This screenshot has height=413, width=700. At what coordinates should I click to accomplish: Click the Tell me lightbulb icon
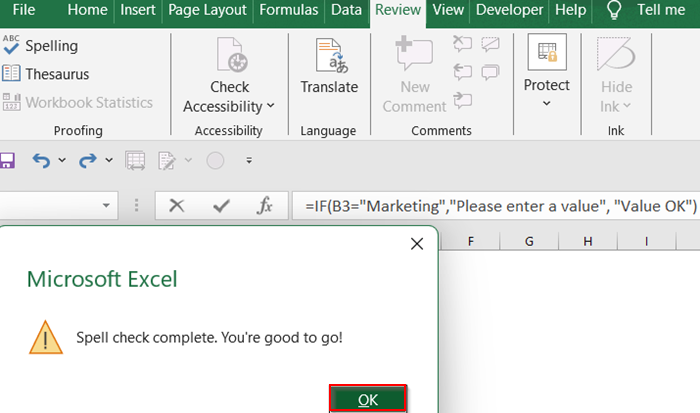pyautogui.click(x=614, y=10)
